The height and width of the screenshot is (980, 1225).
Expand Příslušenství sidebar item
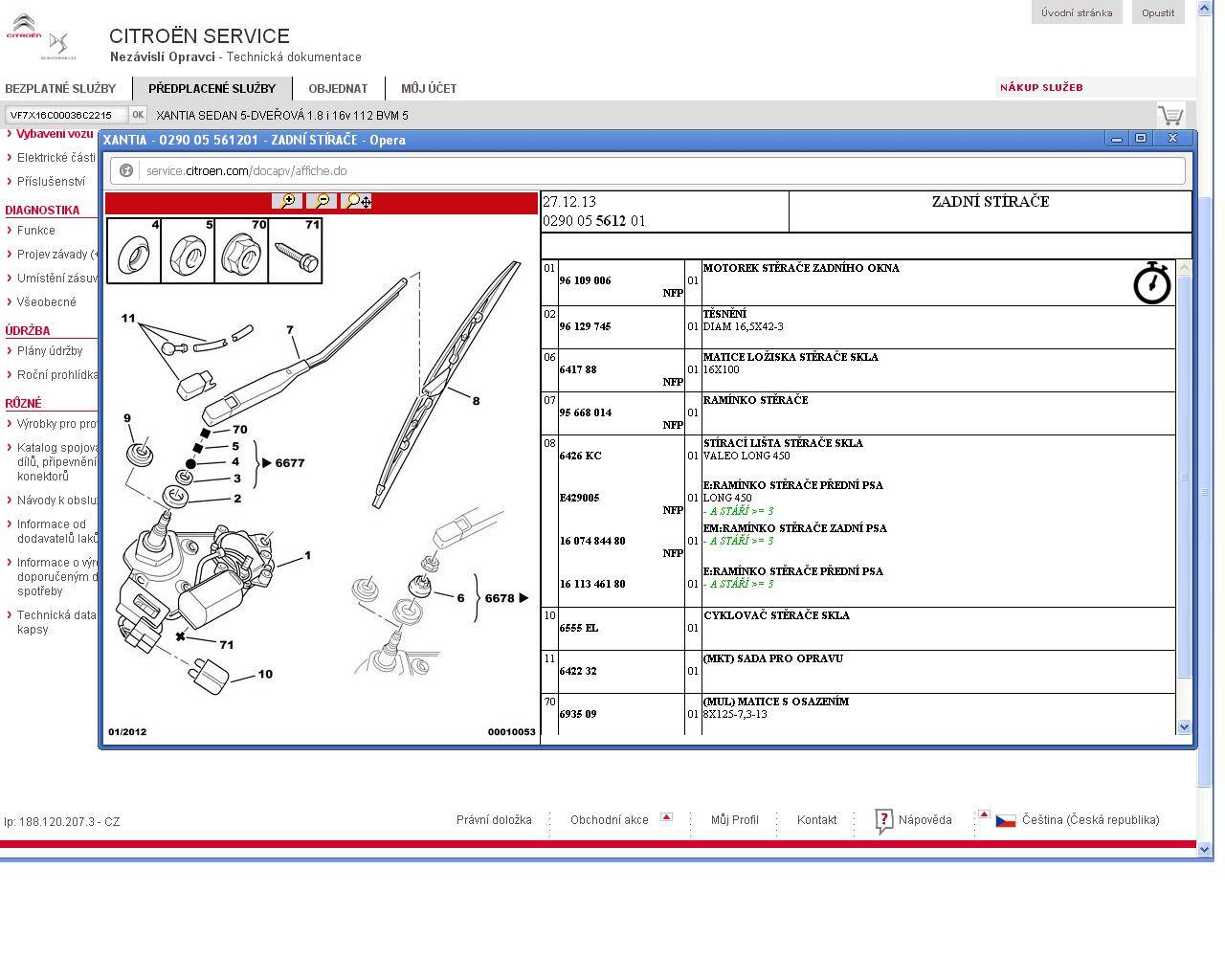point(51,182)
